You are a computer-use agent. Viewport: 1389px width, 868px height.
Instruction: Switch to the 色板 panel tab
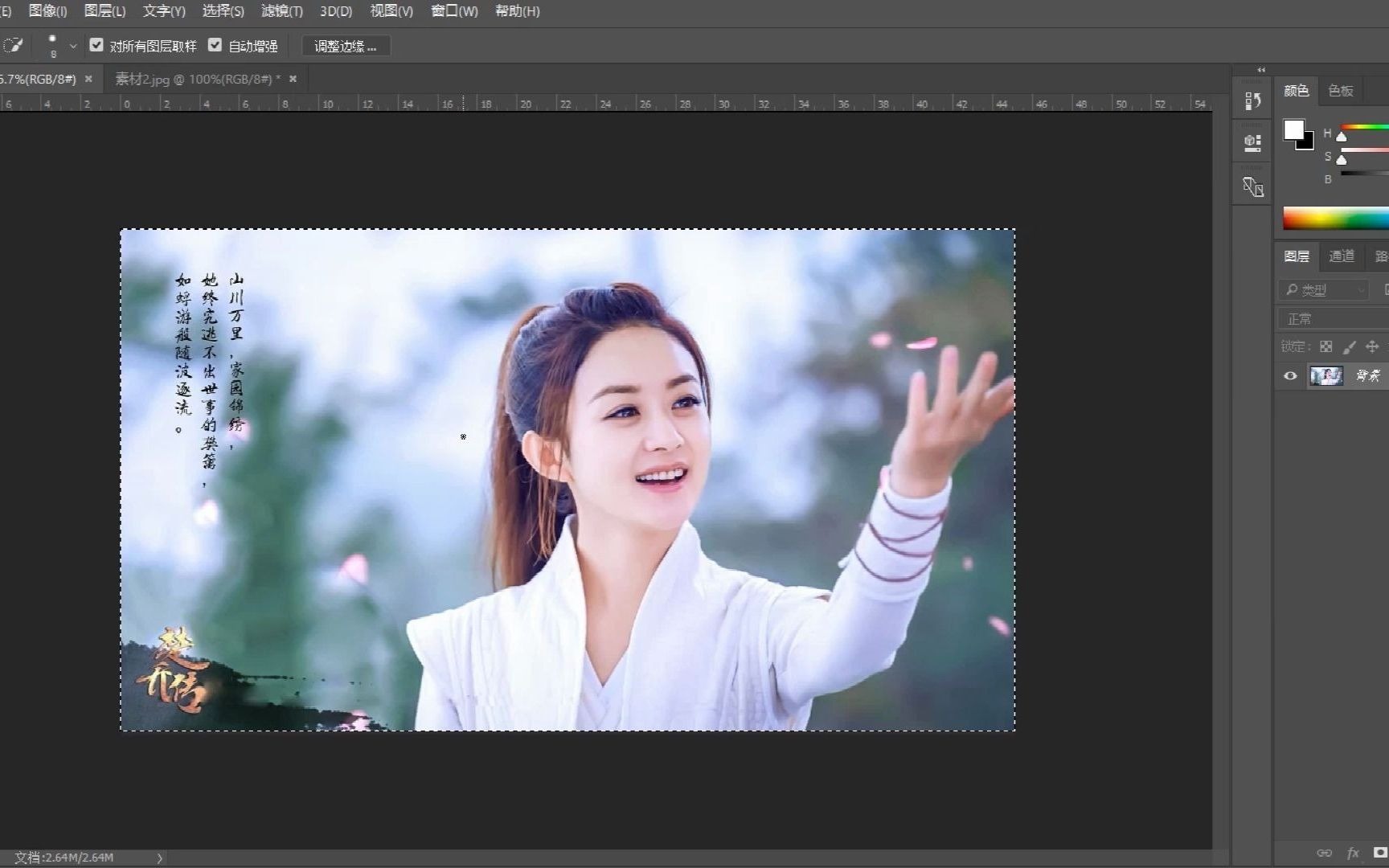coord(1341,91)
